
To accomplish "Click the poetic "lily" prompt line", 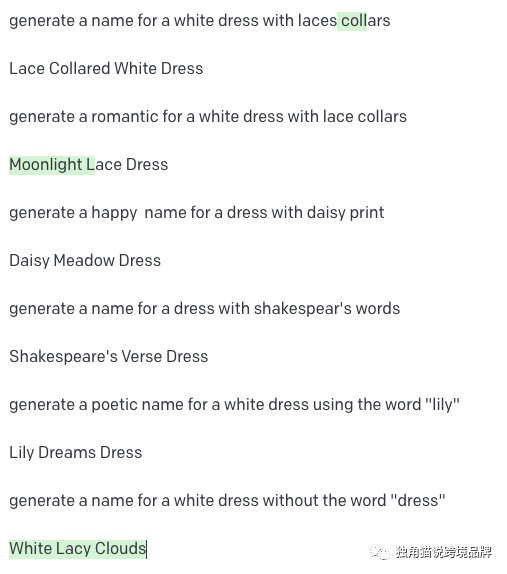I will pos(234,405).
